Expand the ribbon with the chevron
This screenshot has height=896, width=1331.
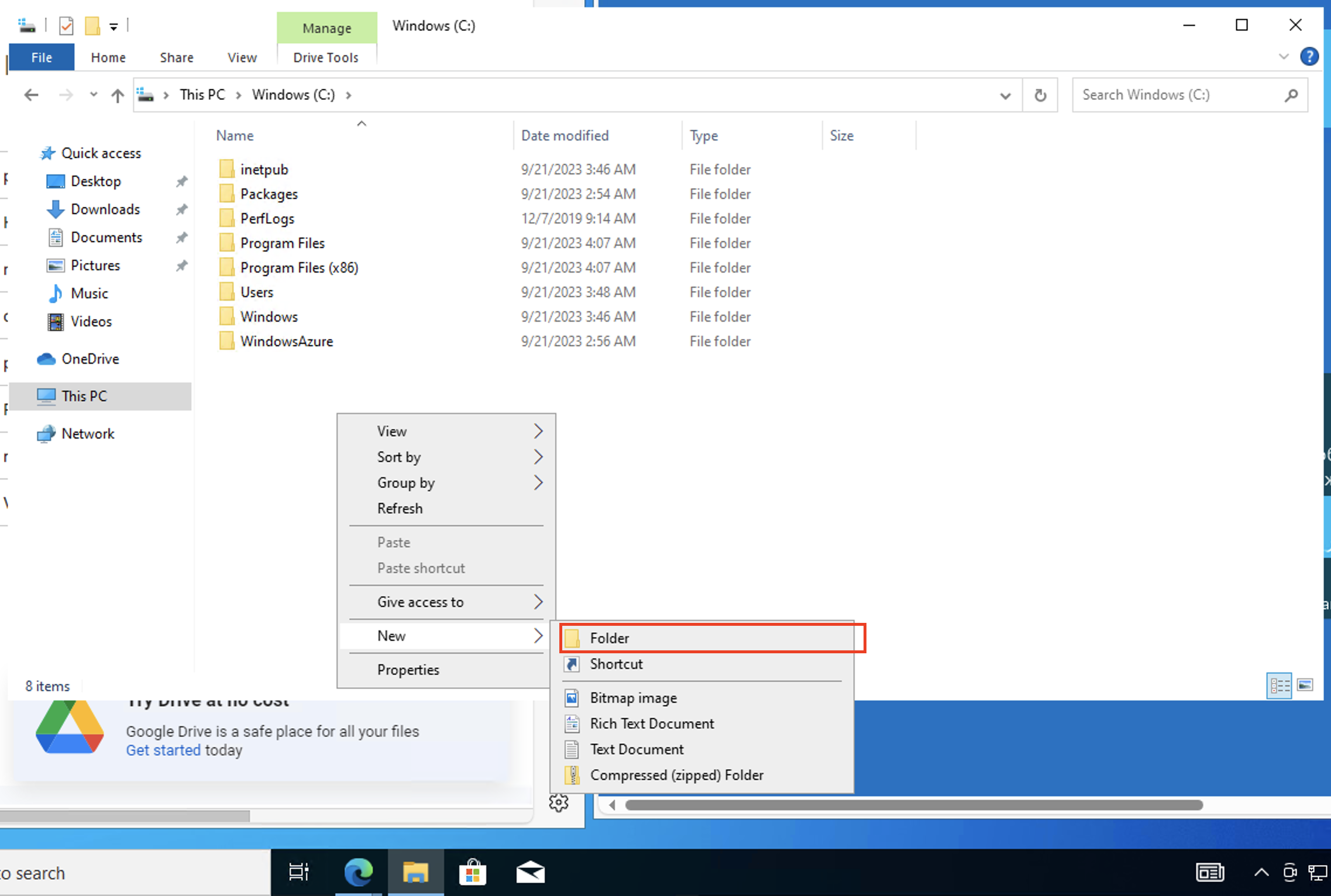(1284, 57)
